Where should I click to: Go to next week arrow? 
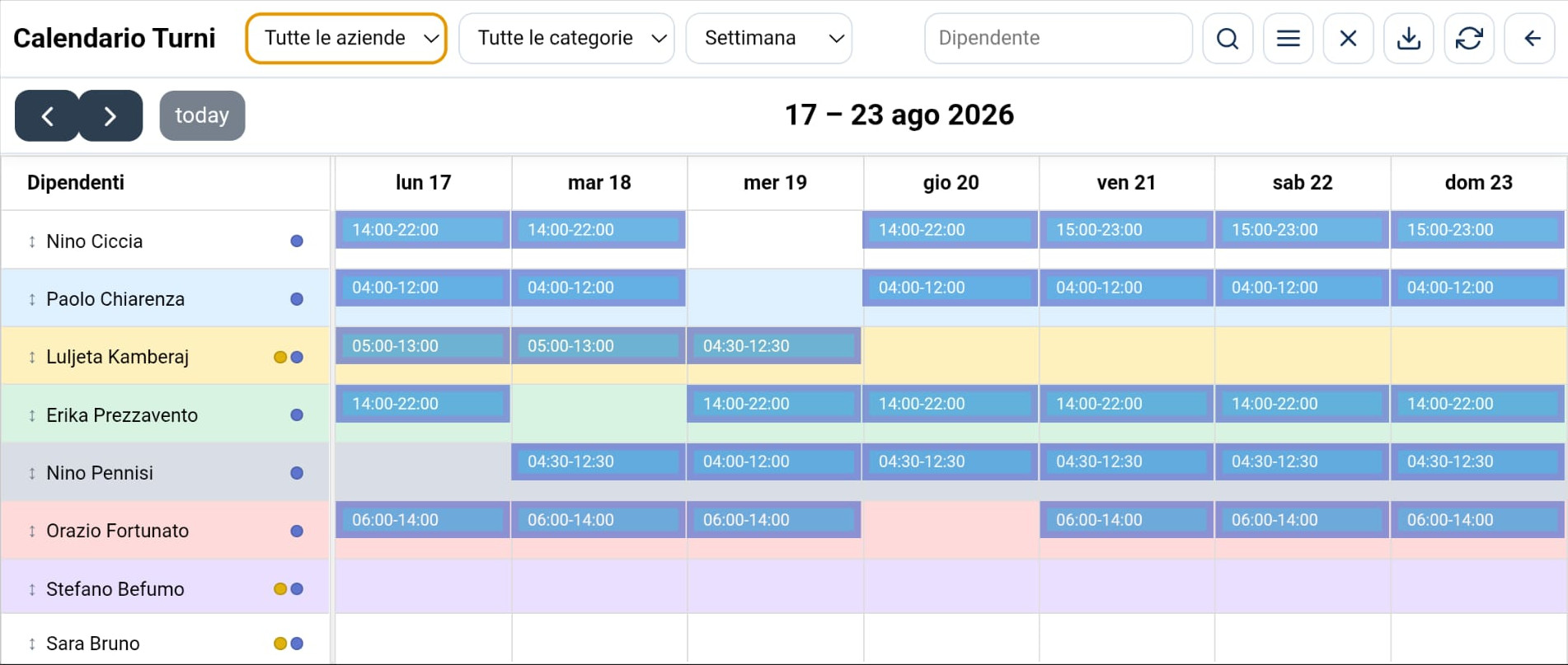coord(110,115)
